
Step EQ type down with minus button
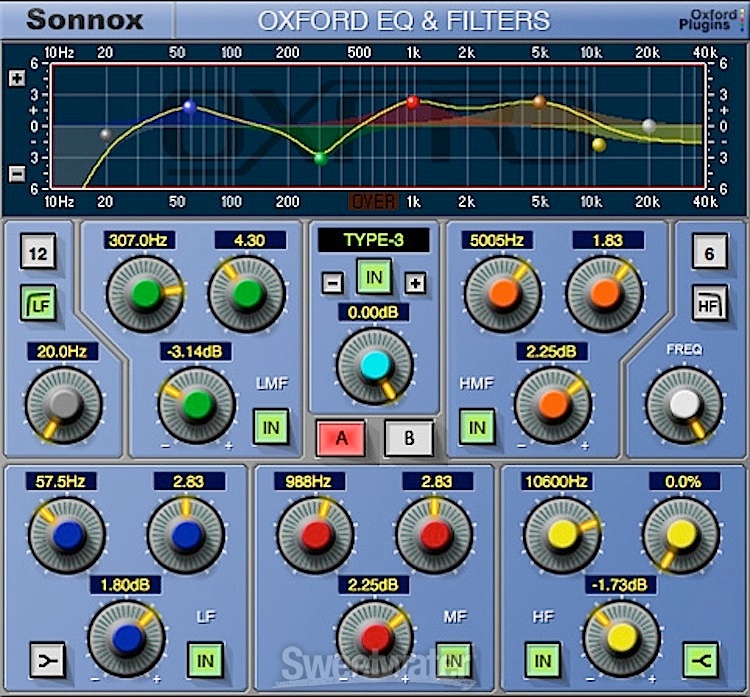(x=332, y=283)
